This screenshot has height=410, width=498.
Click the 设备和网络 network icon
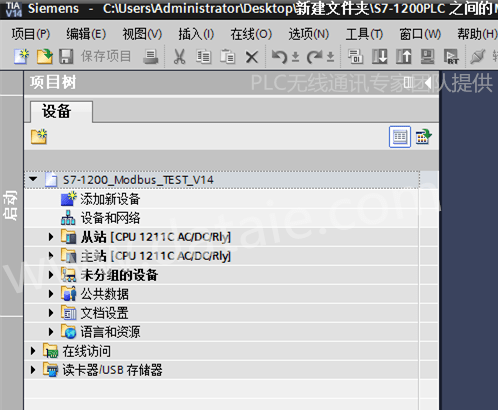click(x=68, y=218)
